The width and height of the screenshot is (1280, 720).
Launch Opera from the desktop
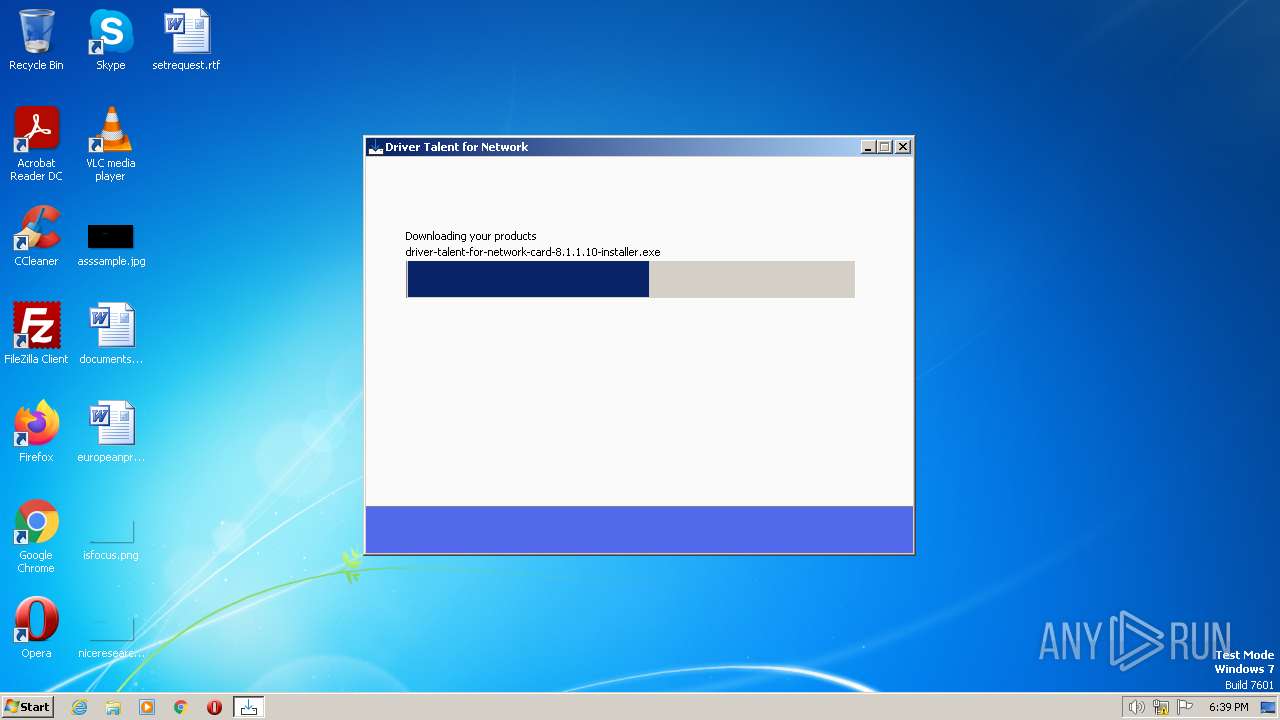click(36, 627)
